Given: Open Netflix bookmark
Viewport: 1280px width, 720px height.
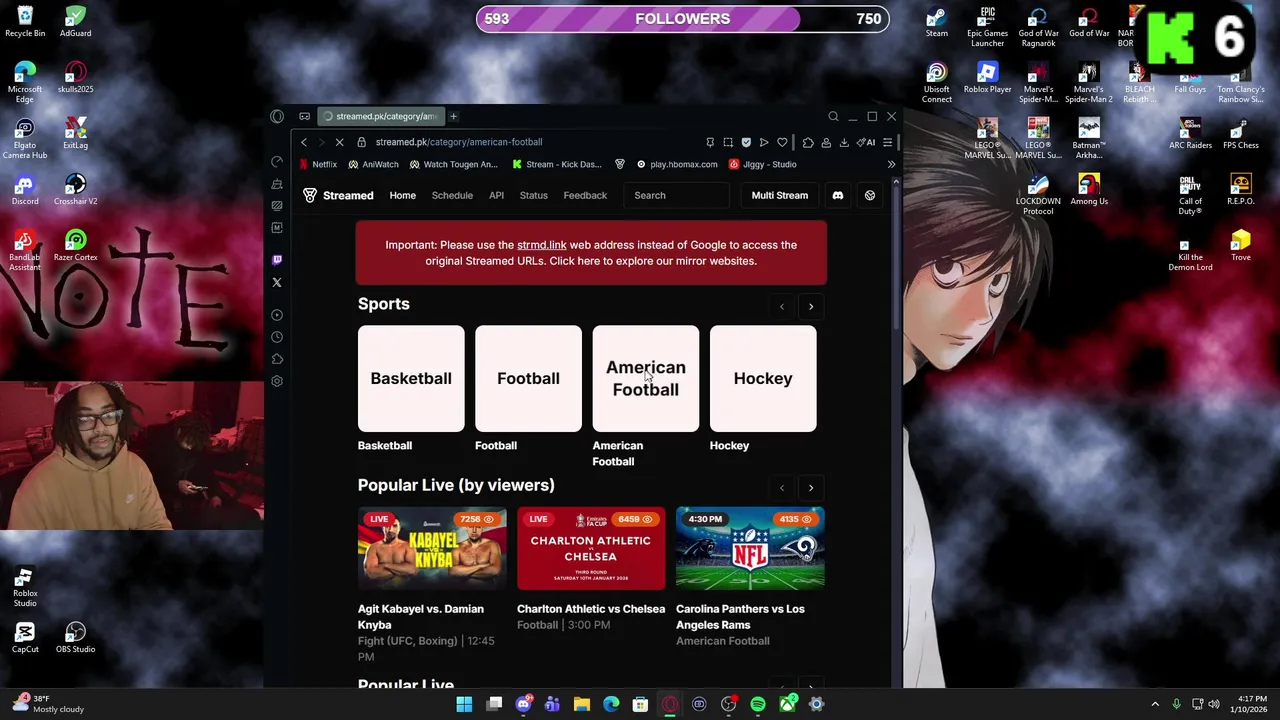Looking at the screenshot, I should coord(319,164).
